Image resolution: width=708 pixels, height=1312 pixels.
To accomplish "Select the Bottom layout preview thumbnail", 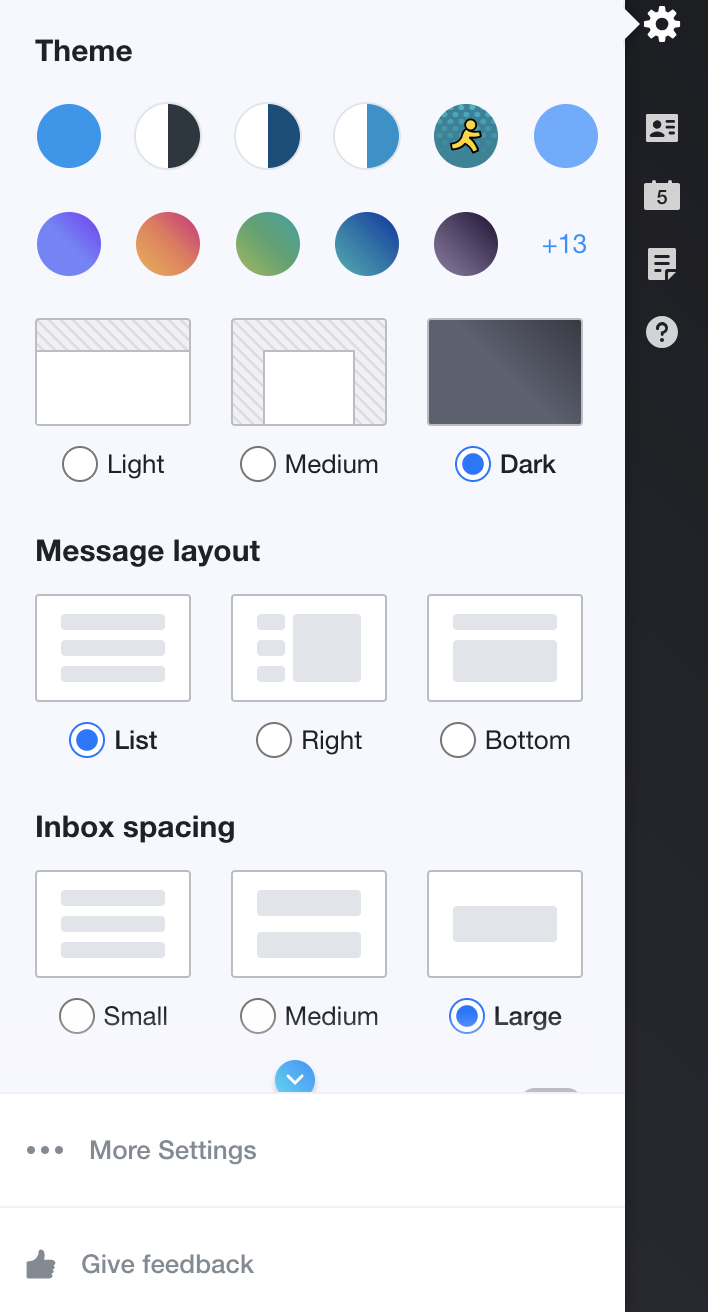I will [505, 648].
